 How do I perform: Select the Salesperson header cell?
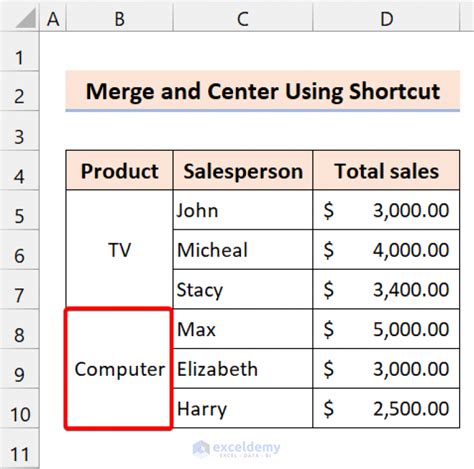click(x=243, y=170)
